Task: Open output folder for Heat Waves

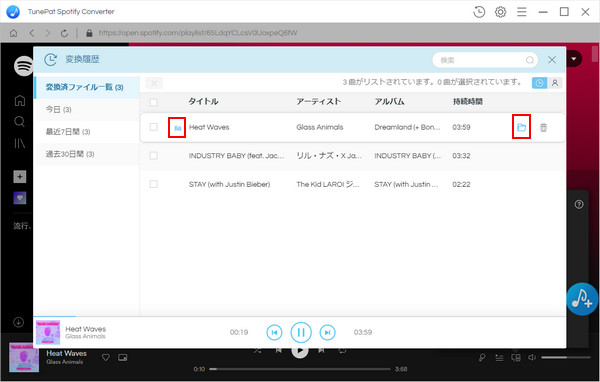Action: (x=521, y=127)
